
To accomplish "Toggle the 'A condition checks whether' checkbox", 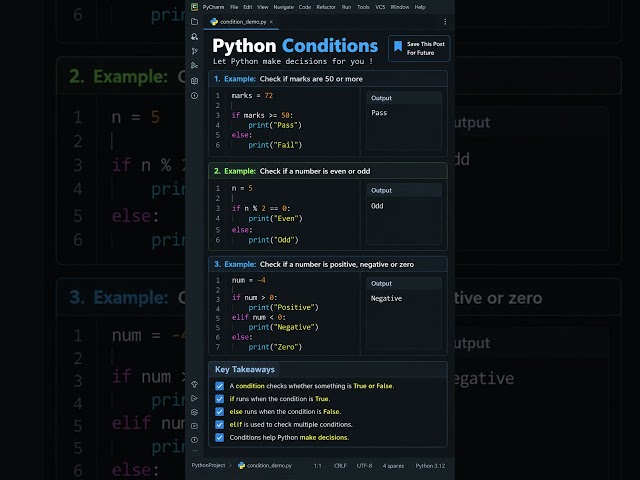I will tap(220, 386).
